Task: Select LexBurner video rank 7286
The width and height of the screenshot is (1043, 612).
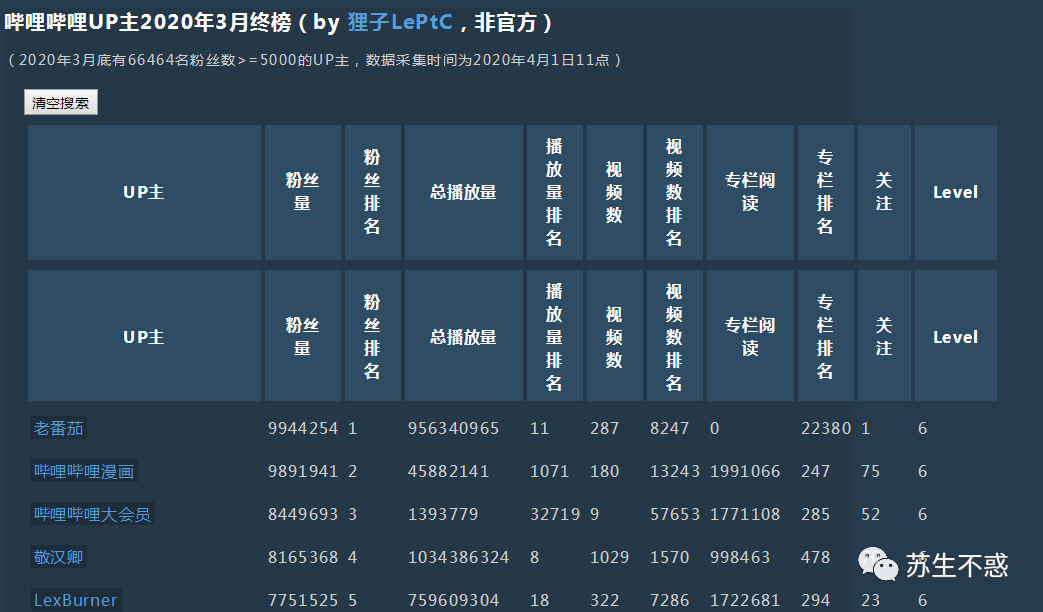Action: tap(669, 600)
